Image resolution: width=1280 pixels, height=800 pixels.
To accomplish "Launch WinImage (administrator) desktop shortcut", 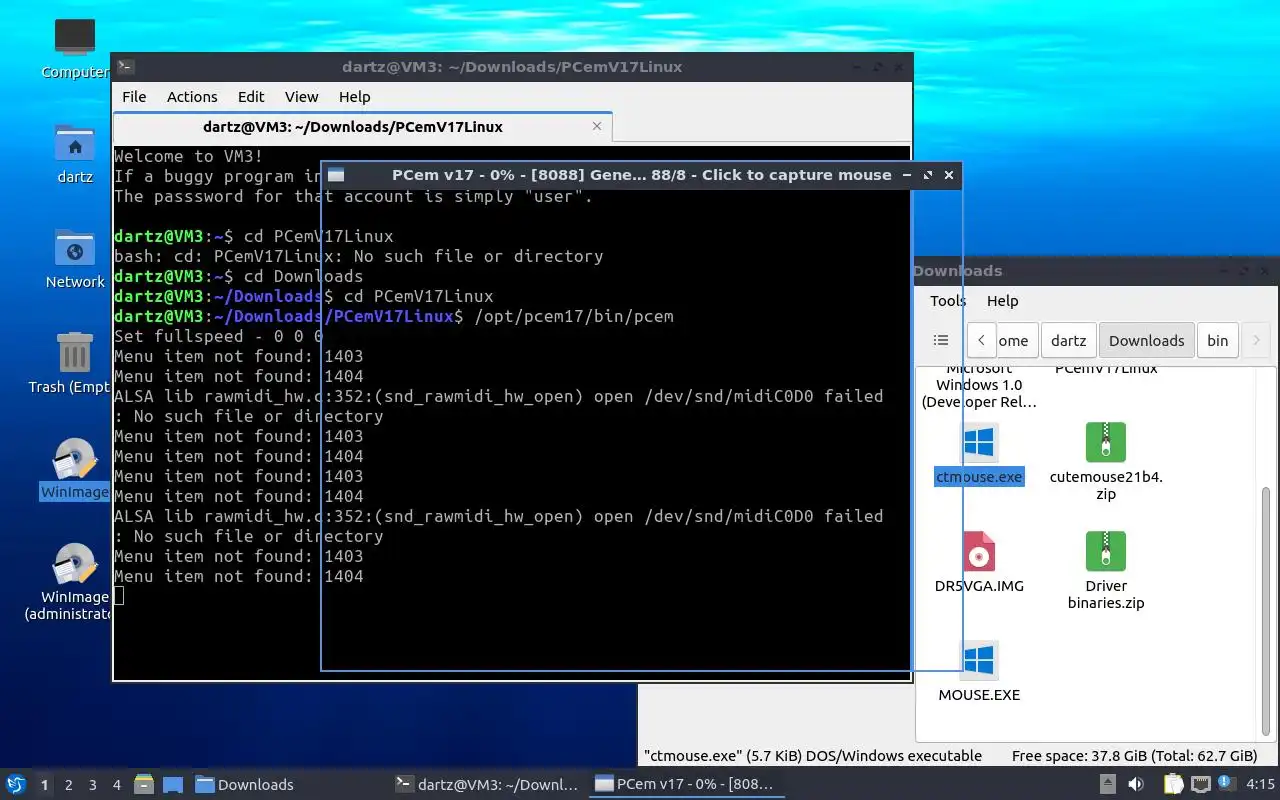I will click(x=75, y=564).
